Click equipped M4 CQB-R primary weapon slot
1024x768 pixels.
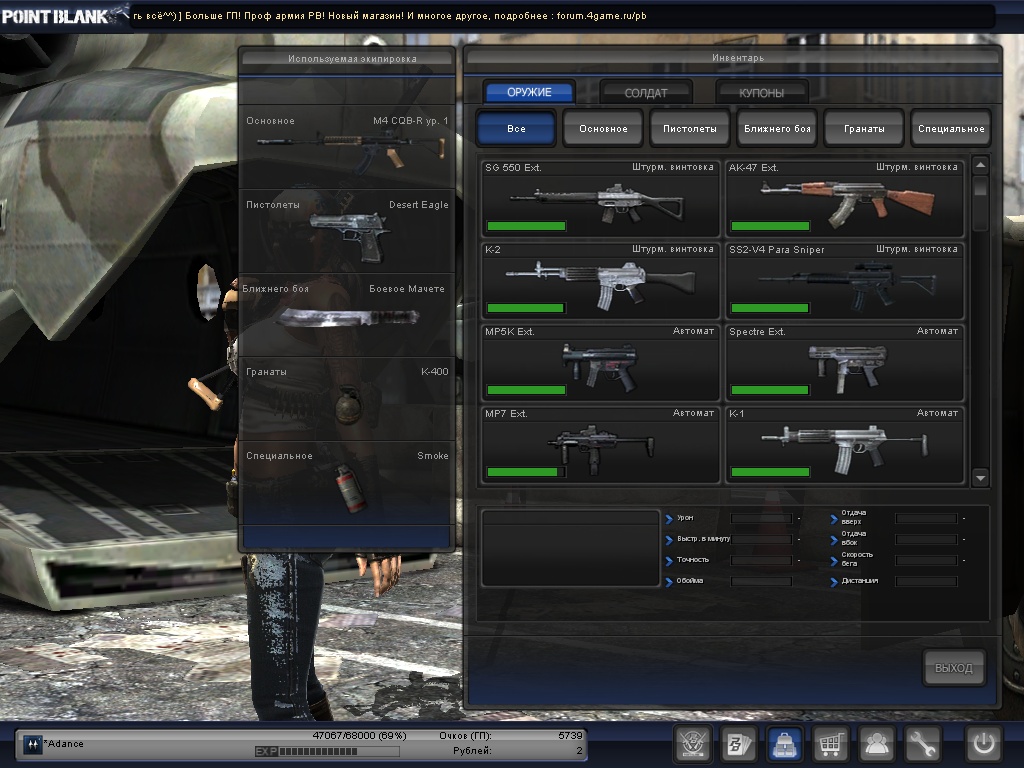(347, 147)
